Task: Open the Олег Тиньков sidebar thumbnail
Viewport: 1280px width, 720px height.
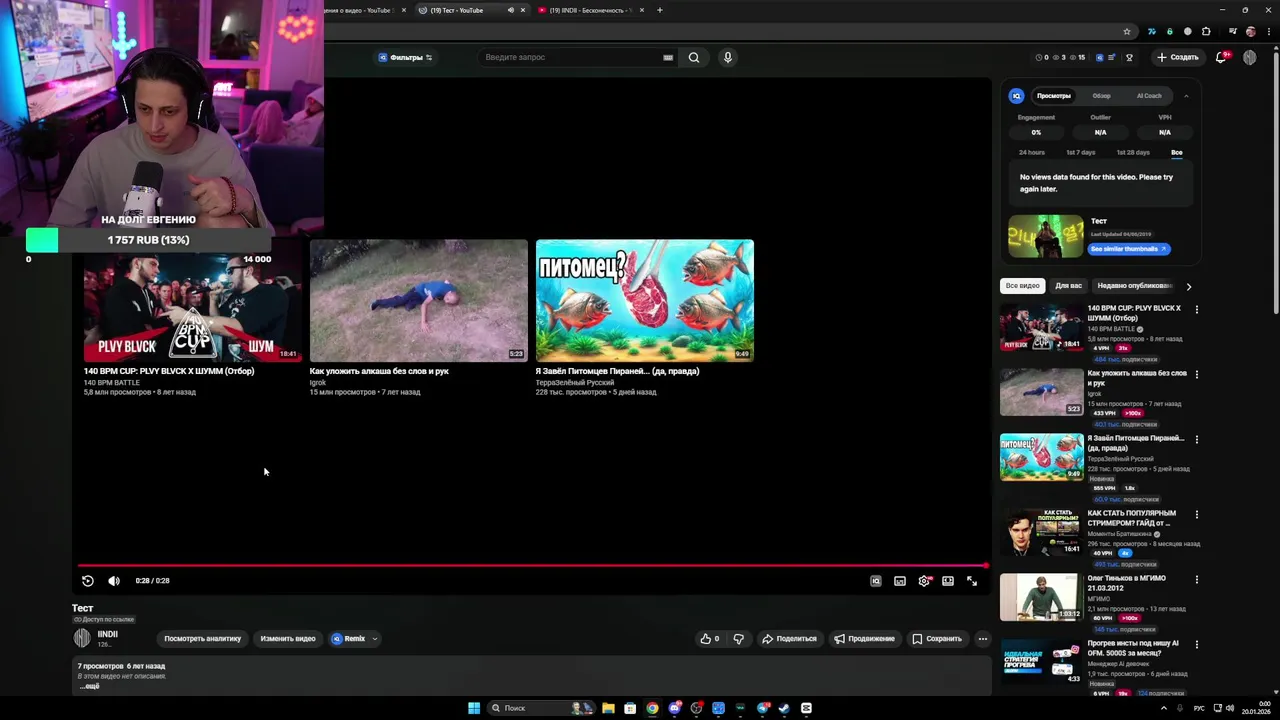Action: pos(1041,597)
